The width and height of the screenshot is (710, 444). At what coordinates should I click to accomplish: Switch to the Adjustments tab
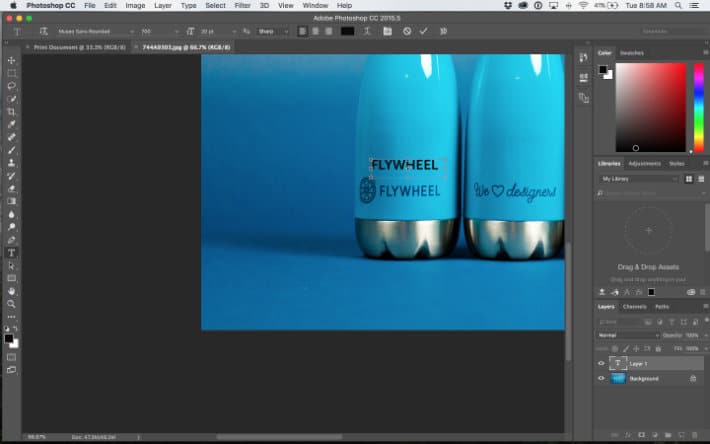644,163
